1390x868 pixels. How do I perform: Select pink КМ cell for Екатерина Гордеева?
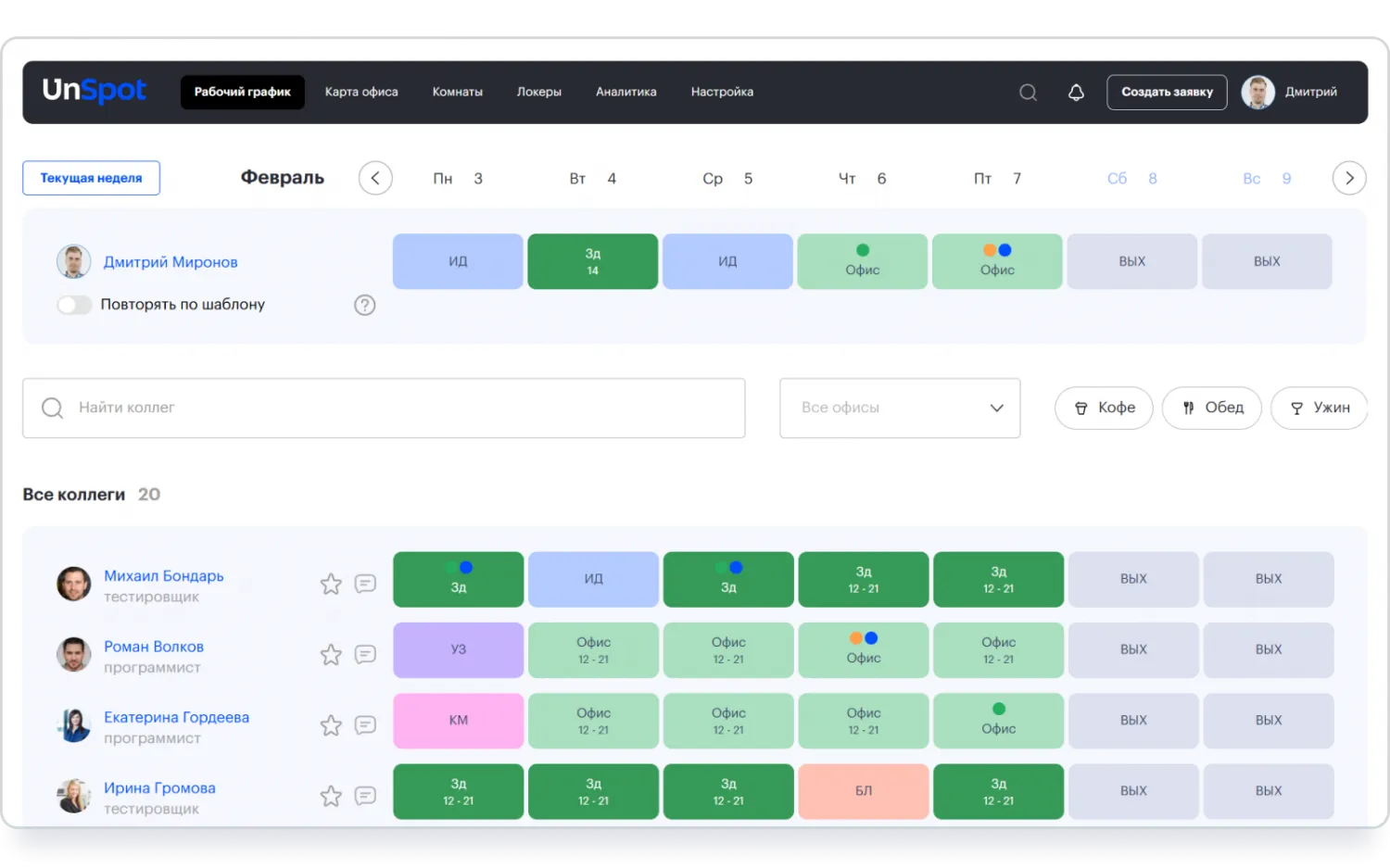[x=458, y=721]
